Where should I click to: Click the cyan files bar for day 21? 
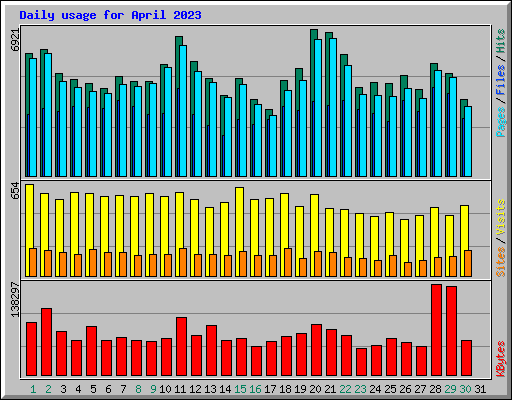(x=333, y=107)
